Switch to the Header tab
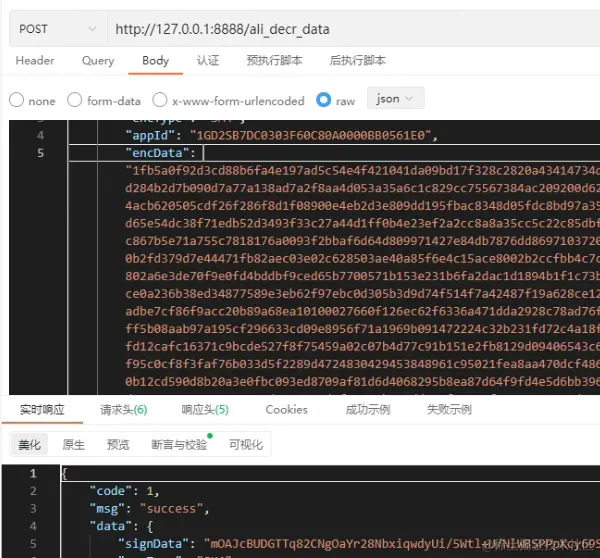 click(x=35, y=60)
